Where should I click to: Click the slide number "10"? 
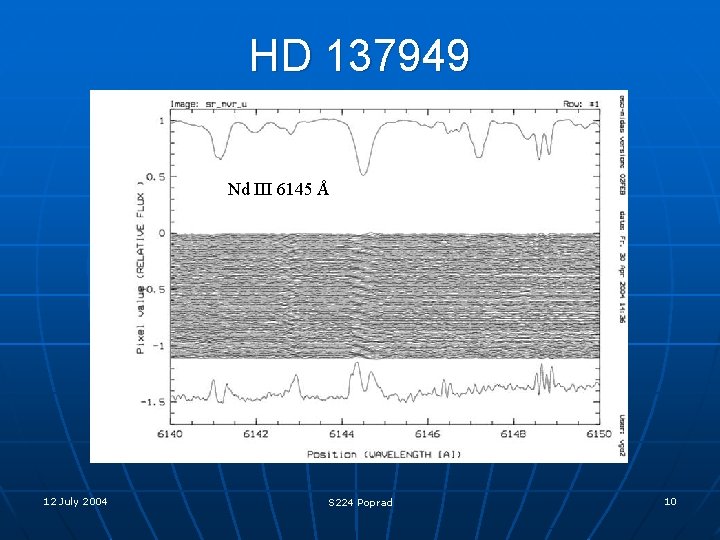(670, 501)
